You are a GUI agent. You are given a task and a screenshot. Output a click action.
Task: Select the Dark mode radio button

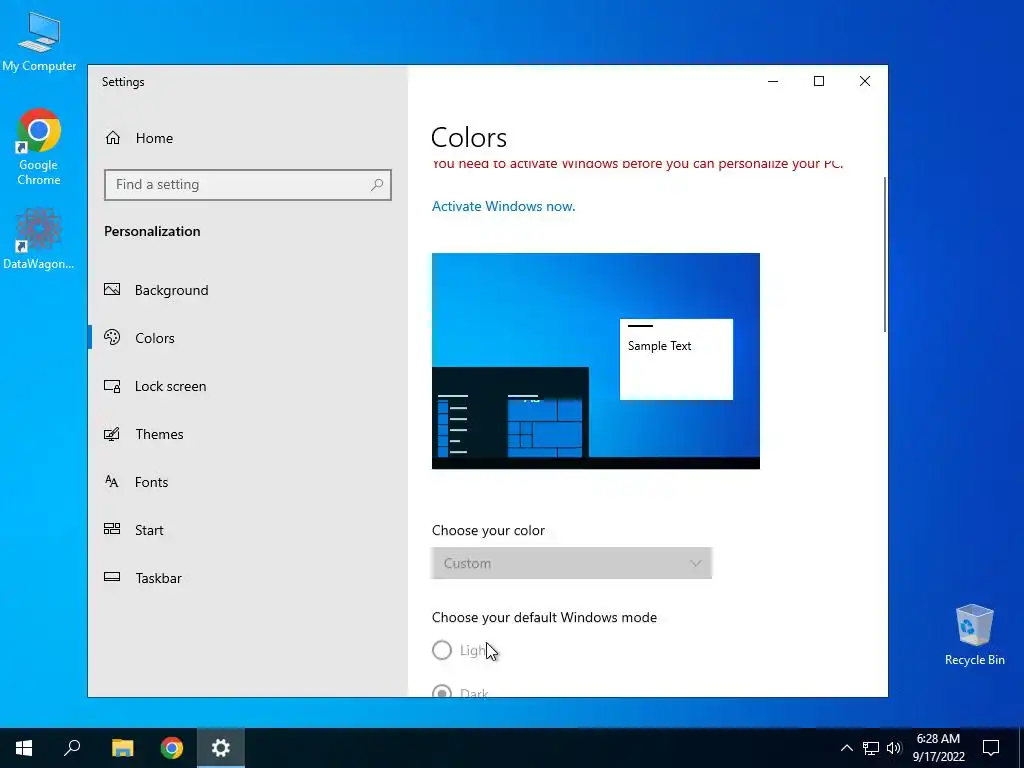pos(442,691)
